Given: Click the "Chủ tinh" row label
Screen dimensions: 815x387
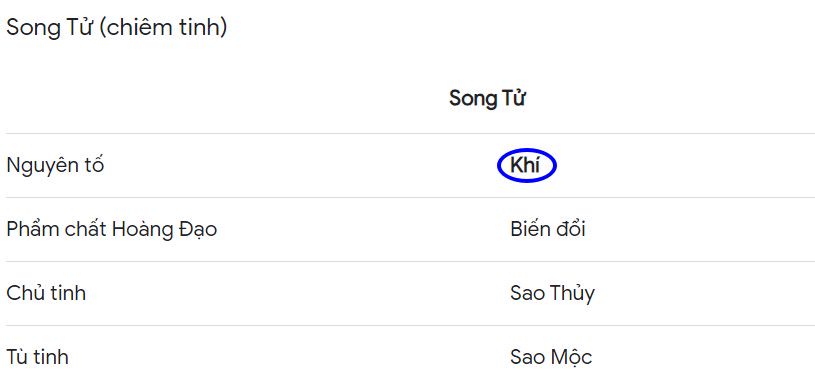Looking at the screenshot, I should pos(46,293).
